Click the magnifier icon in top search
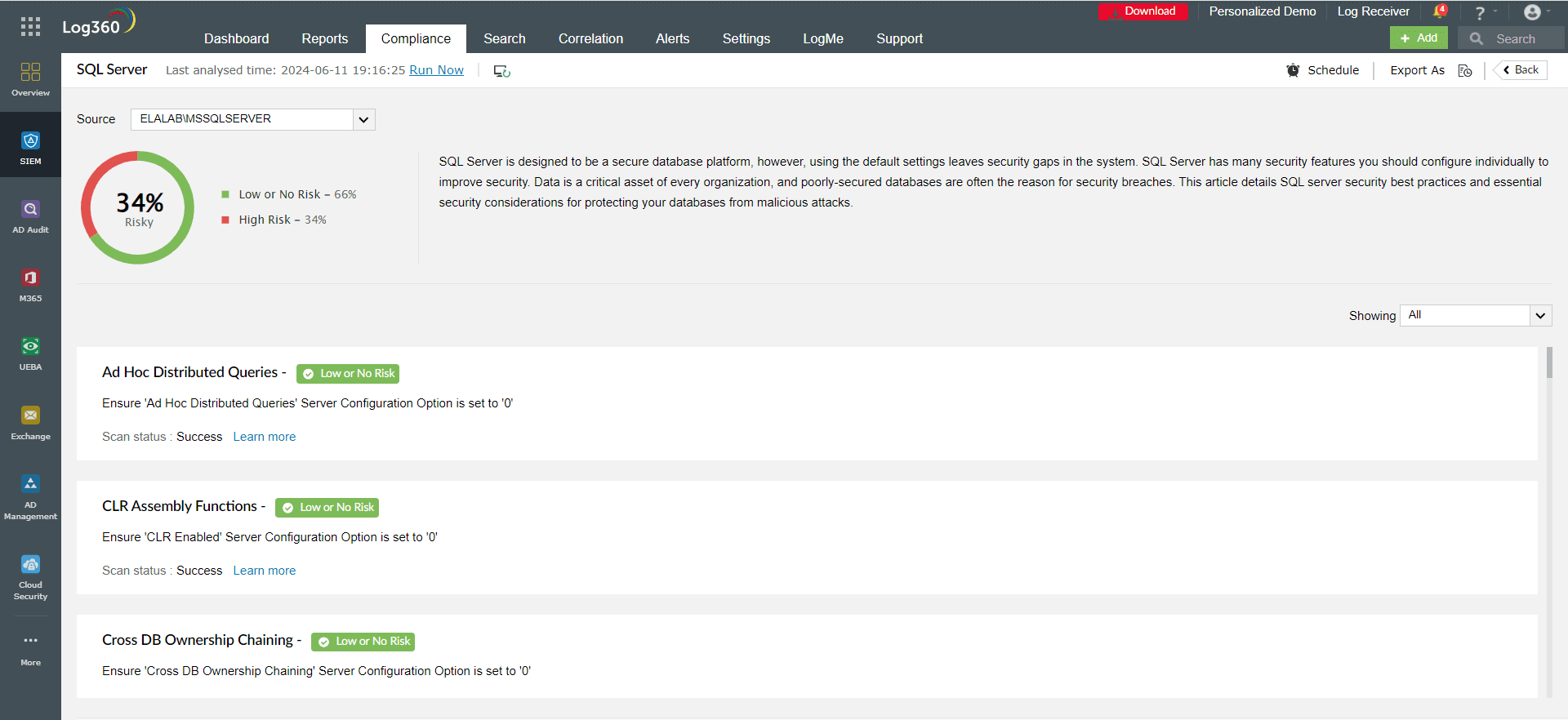The image size is (1568, 720). tap(1477, 38)
